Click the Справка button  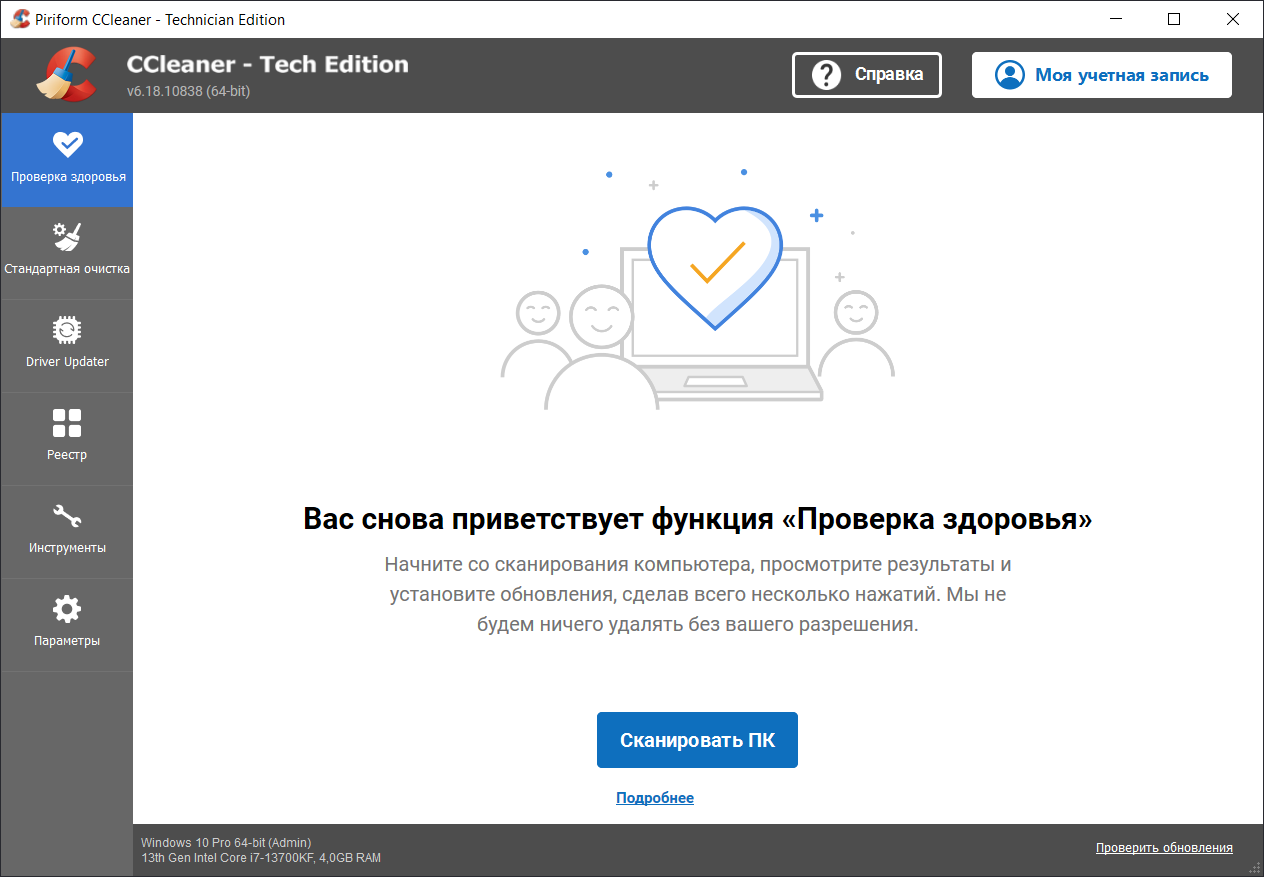coord(867,75)
